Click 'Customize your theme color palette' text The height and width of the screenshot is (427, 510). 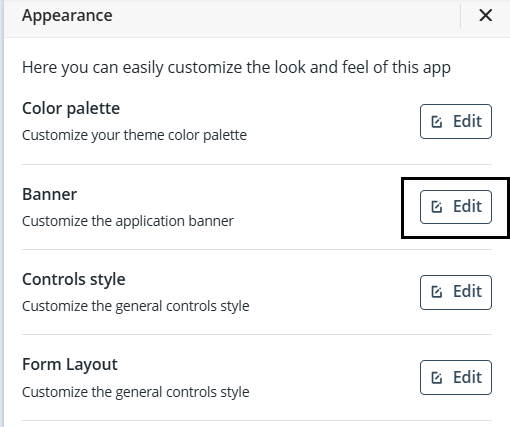click(x=134, y=135)
